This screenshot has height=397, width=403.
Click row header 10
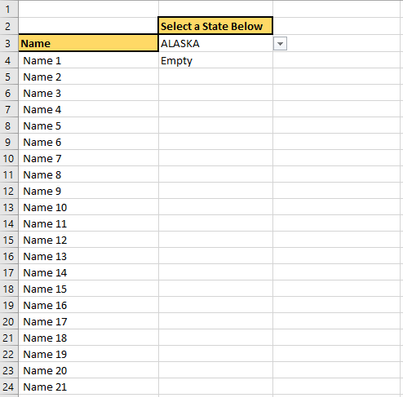[x=9, y=158]
